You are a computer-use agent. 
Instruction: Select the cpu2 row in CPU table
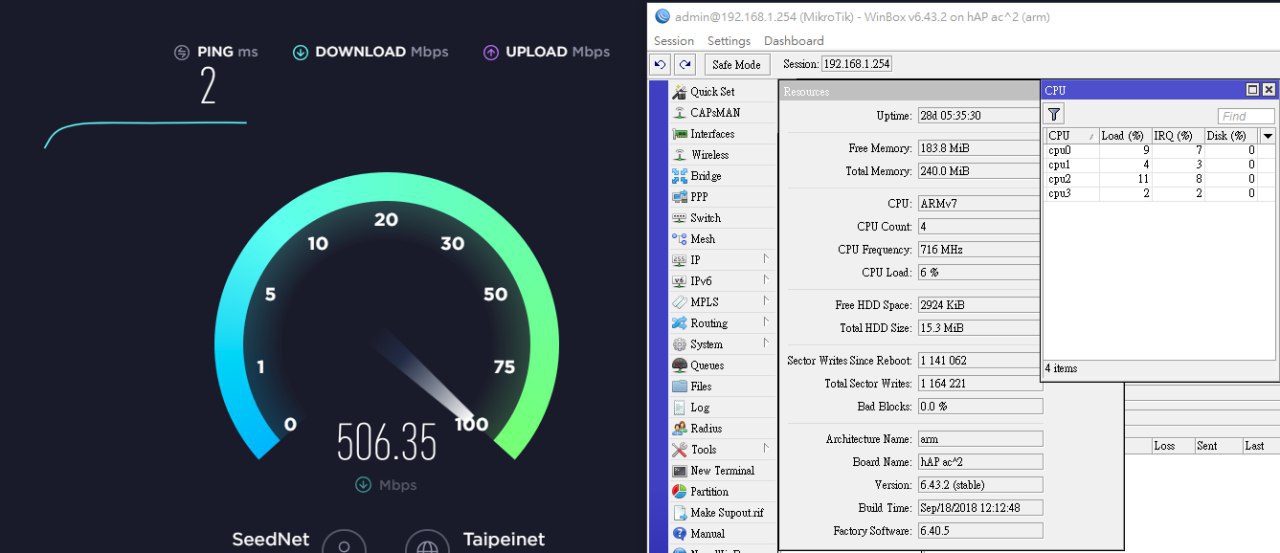pyautogui.click(x=1150, y=179)
